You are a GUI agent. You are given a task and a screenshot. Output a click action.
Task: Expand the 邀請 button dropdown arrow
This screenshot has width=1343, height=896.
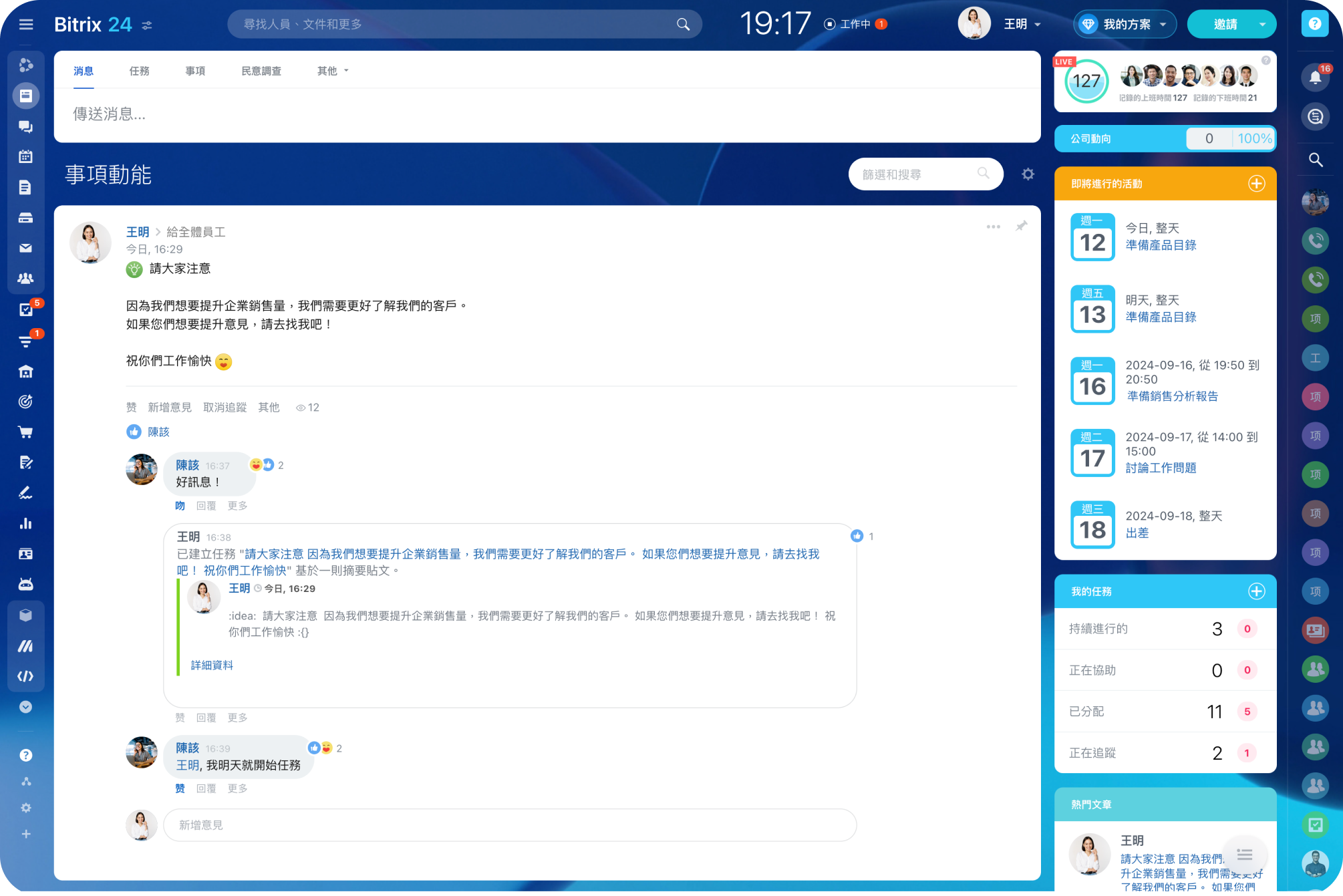pyautogui.click(x=1261, y=24)
